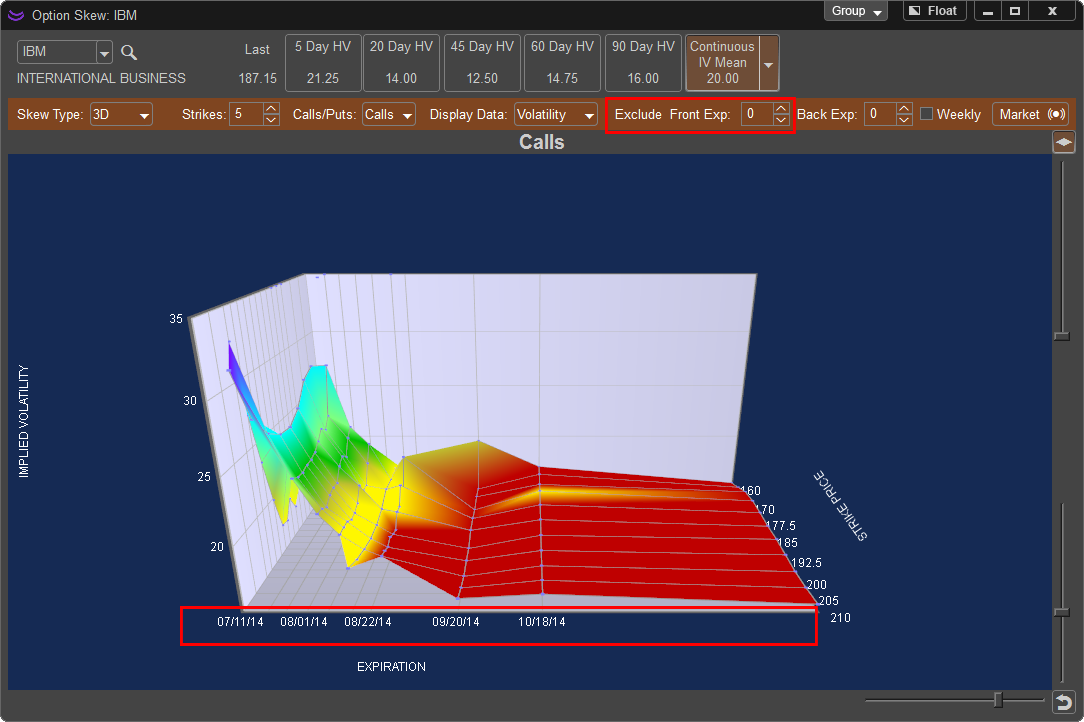
Task: Select the 20 Day HV box
Action: coord(401,63)
